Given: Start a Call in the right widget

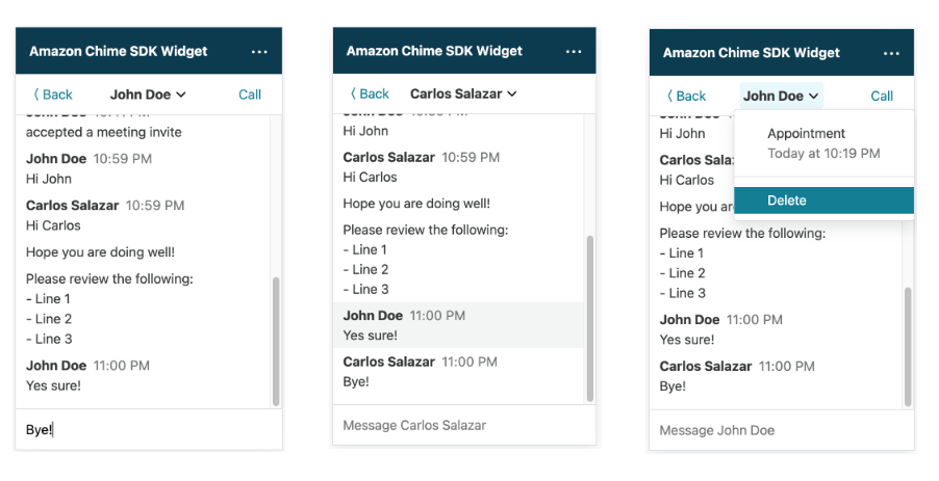Looking at the screenshot, I should [x=882, y=96].
